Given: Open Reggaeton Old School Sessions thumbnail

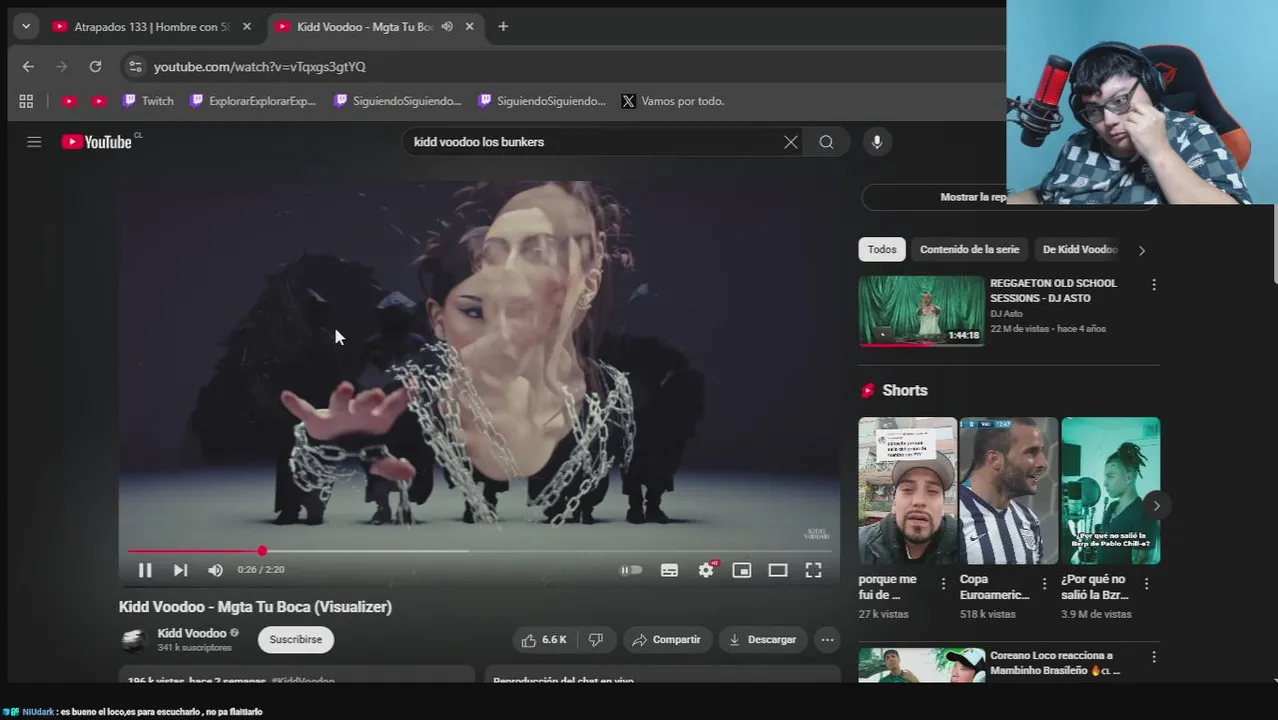Looking at the screenshot, I should (922, 311).
